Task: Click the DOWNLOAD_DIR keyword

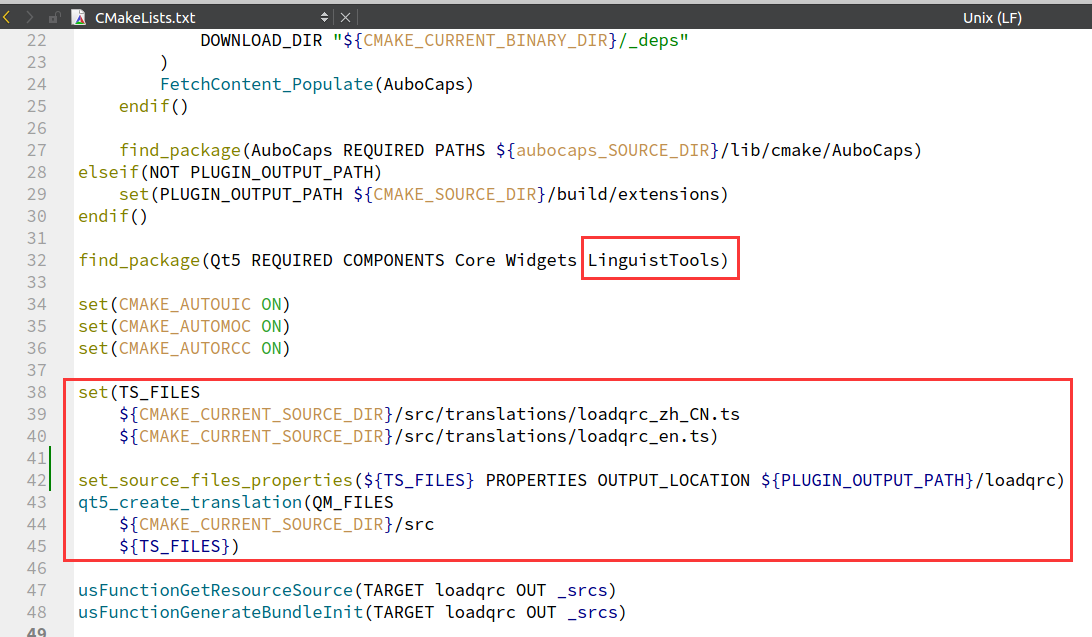Action: click(261, 40)
